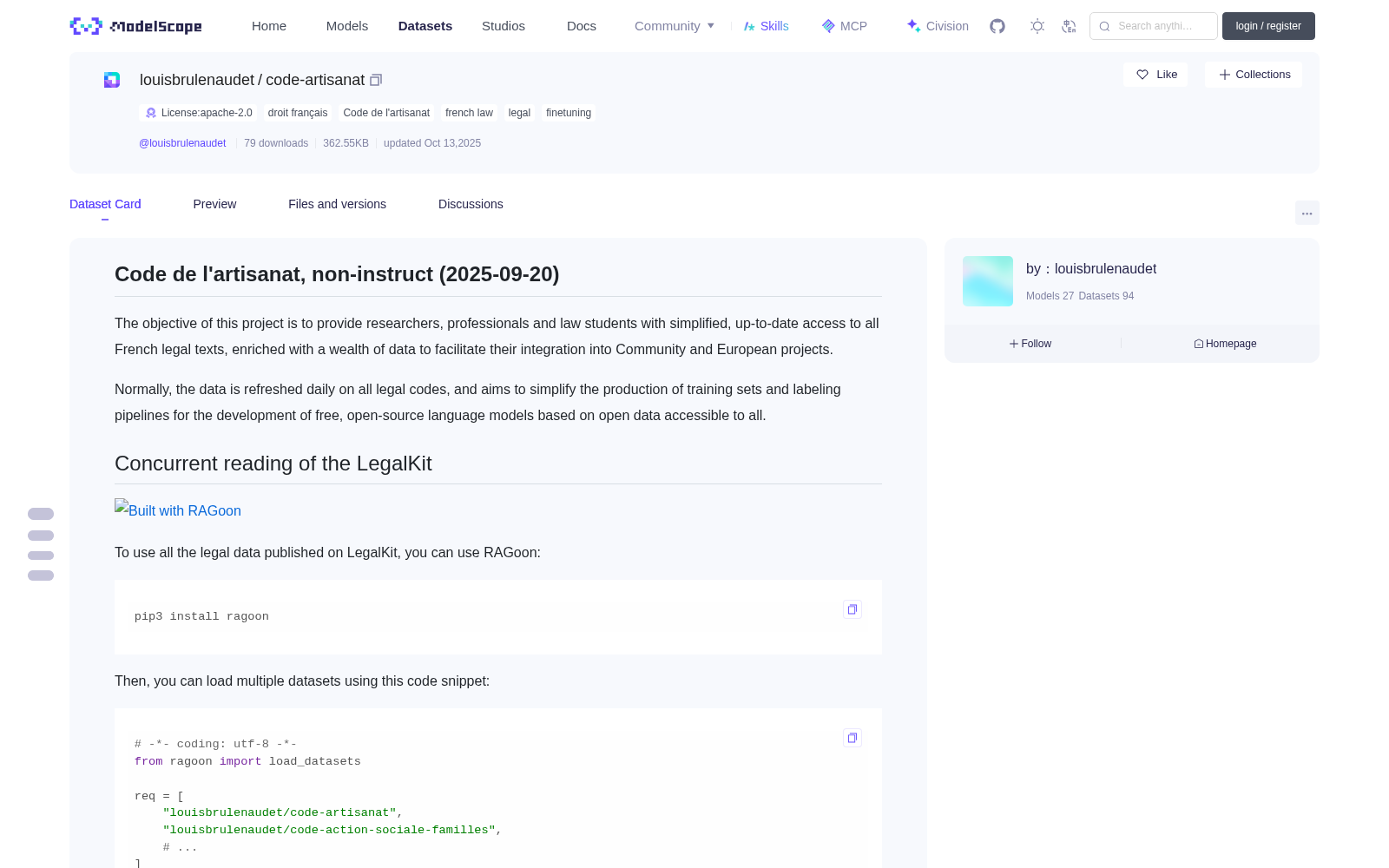Open the Docs navigation item

click(582, 26)
